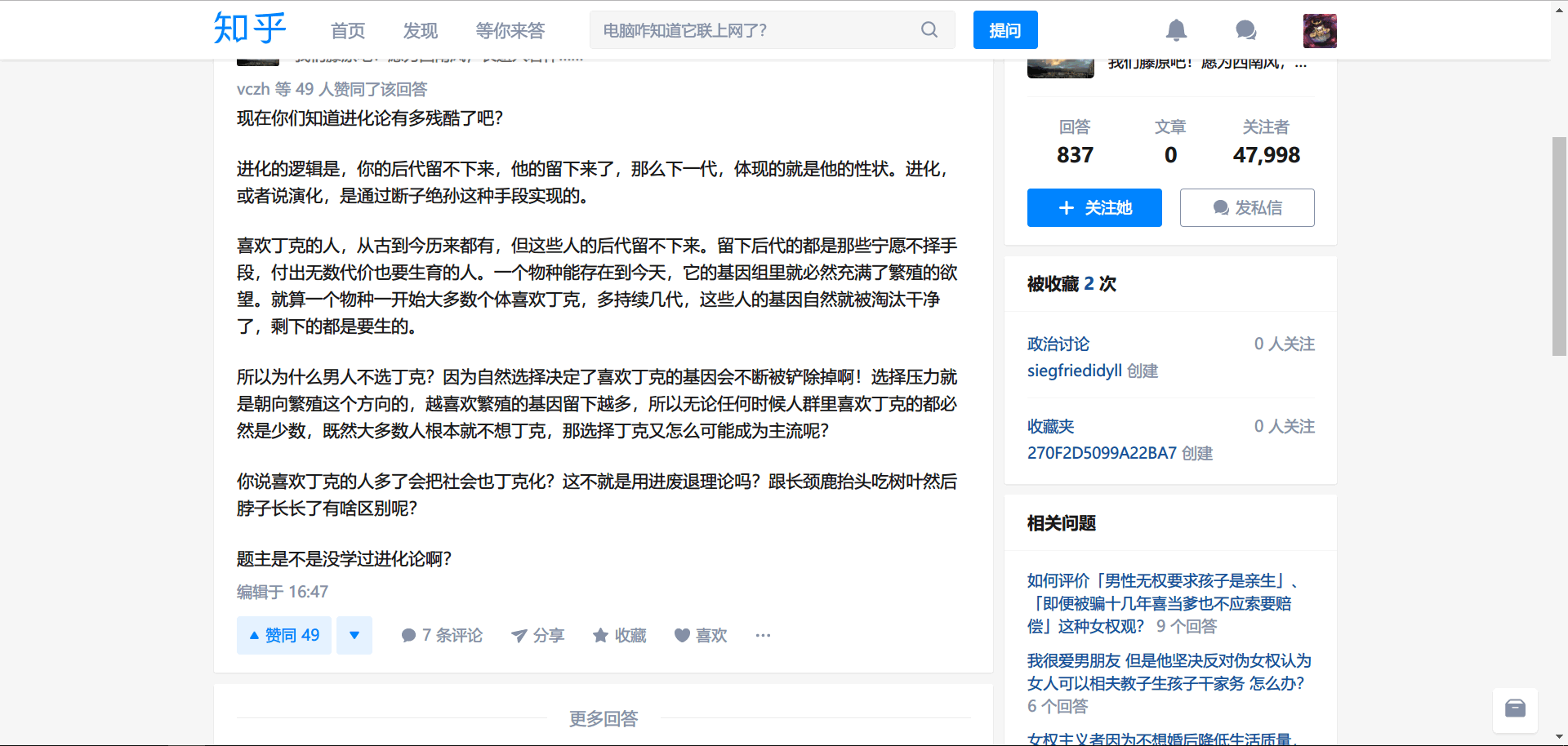Click the floating bottom-right feedback icon

coord(1515,708)
